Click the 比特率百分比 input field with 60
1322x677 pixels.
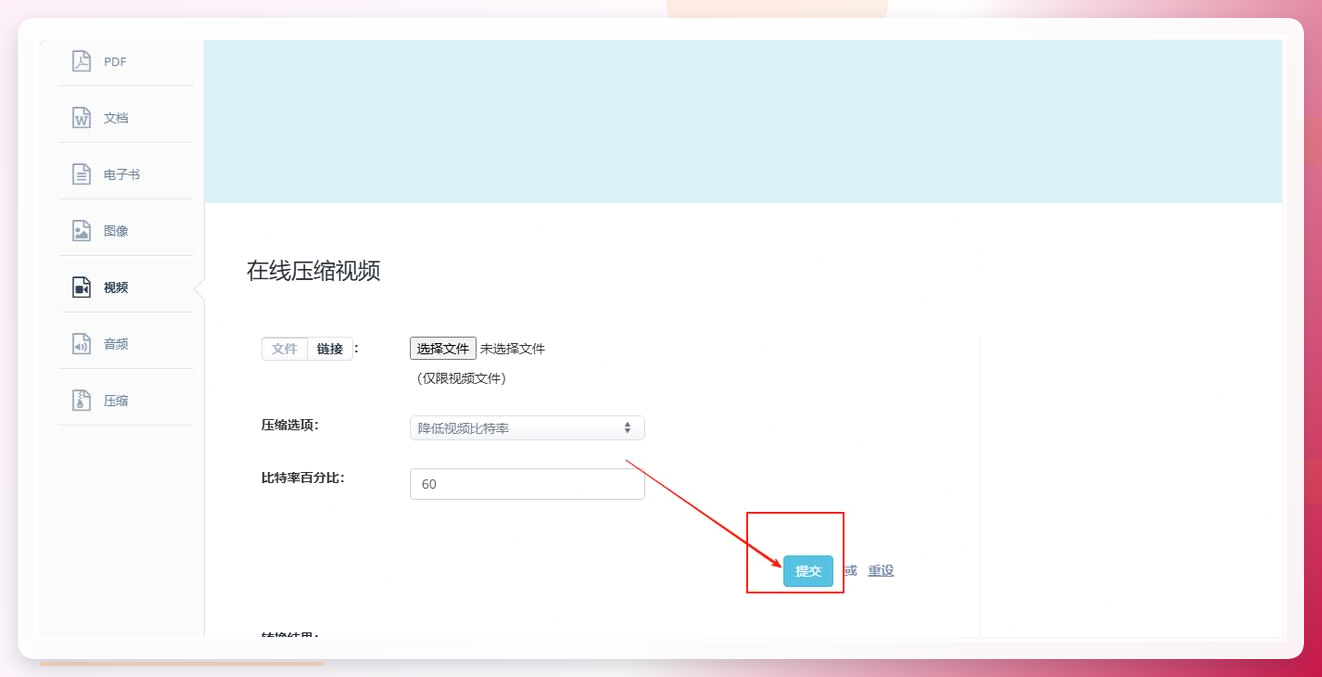point(527,484)
